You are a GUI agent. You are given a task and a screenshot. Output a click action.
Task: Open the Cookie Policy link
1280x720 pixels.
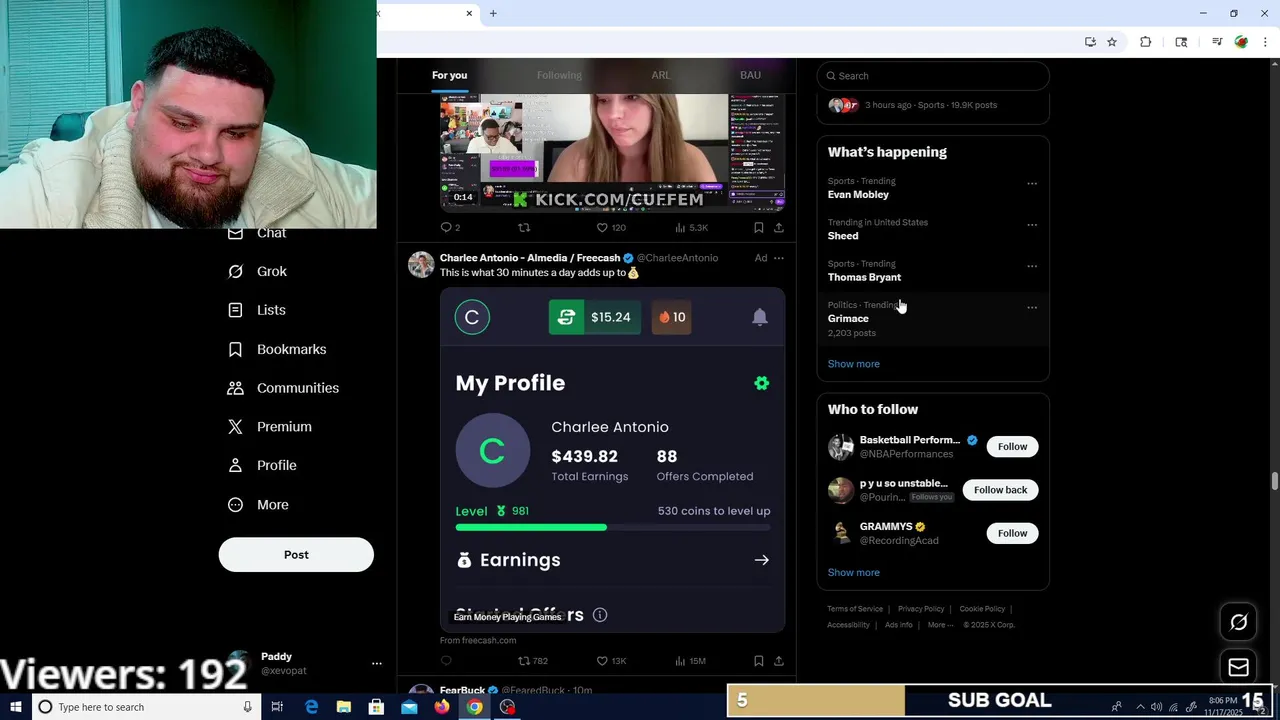pos(982,609)
